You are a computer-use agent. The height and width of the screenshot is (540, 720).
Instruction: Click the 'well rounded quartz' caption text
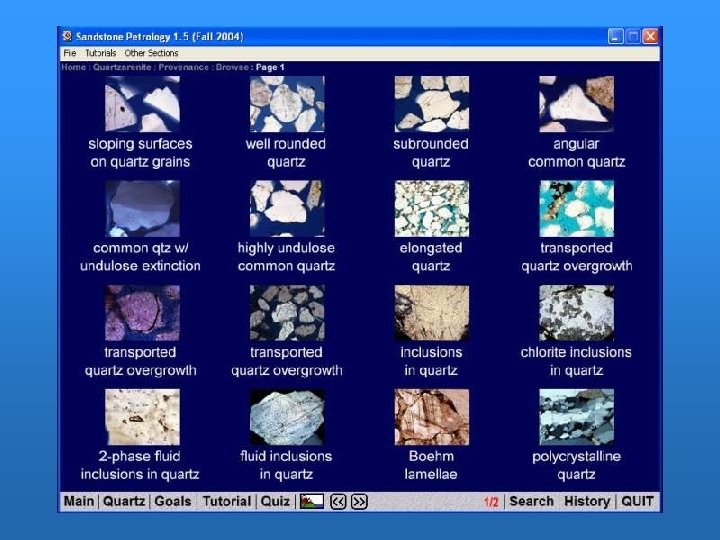286,153
